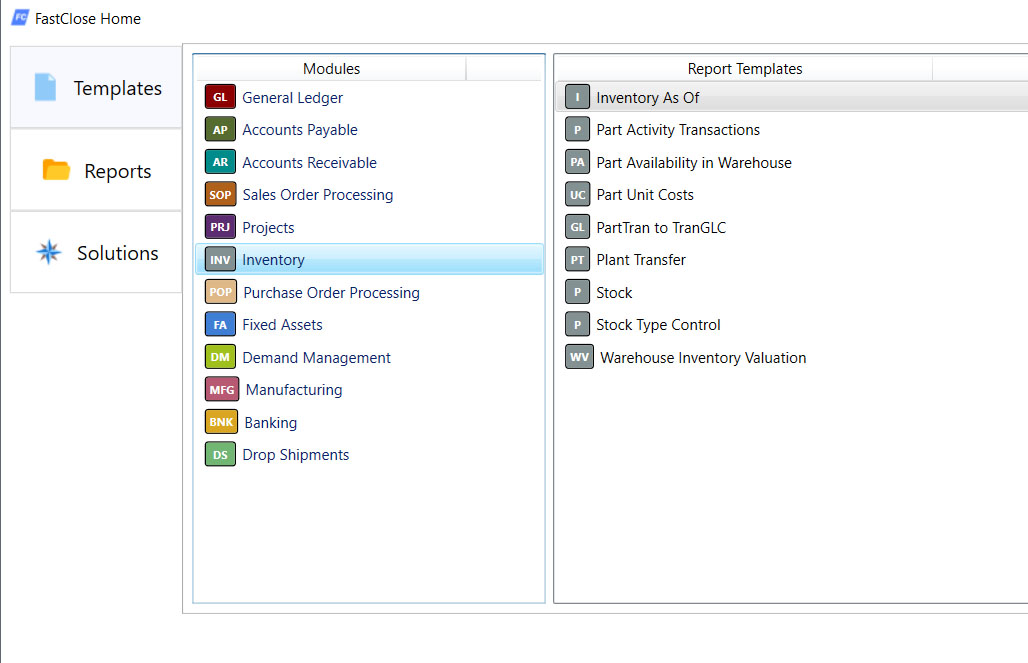Open the Manufacturing module
Image resolution: width=1028 pixels, height=663 pixels.
[x=293, y=390]
